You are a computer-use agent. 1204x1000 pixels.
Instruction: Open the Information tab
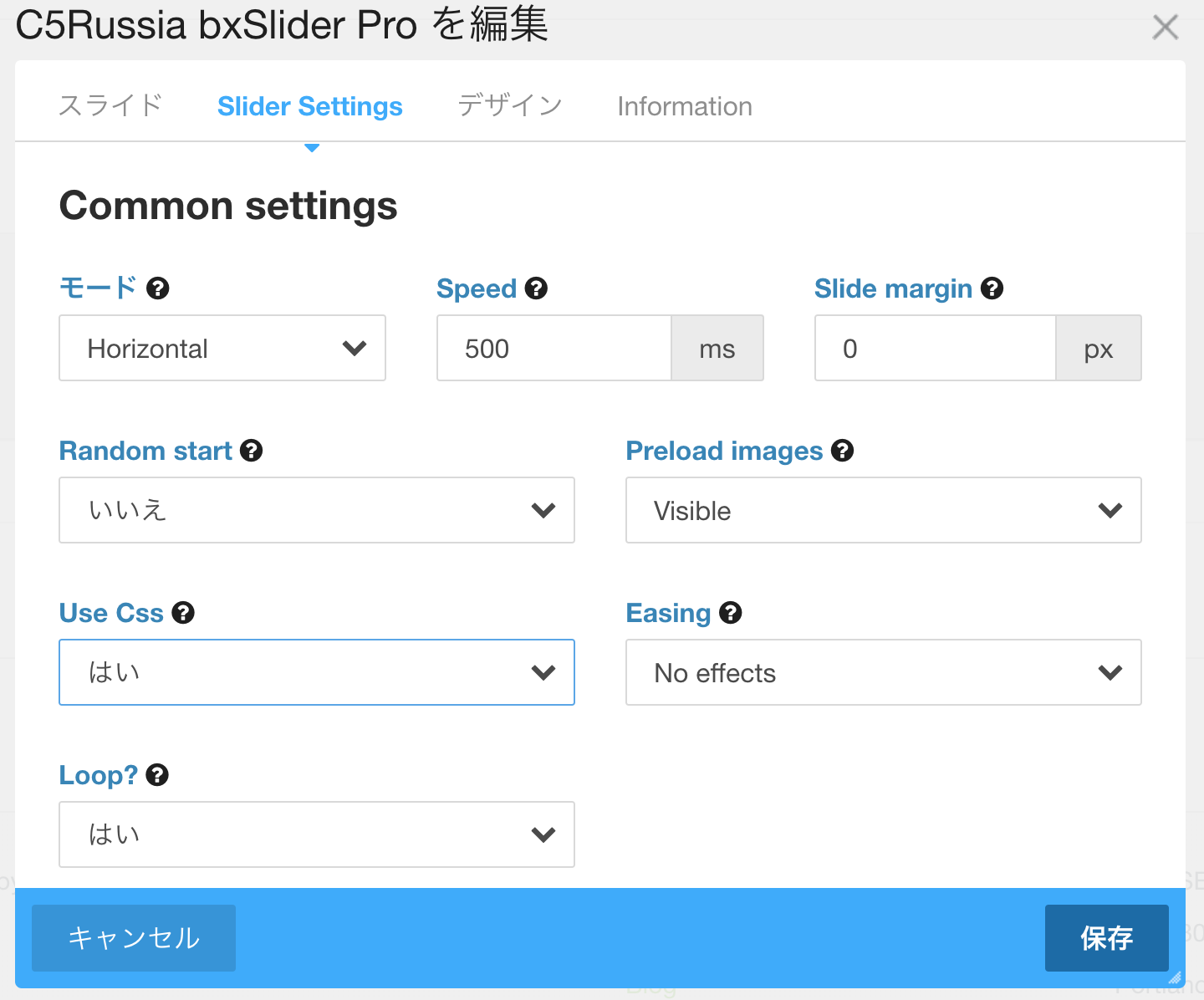[685, 106]
